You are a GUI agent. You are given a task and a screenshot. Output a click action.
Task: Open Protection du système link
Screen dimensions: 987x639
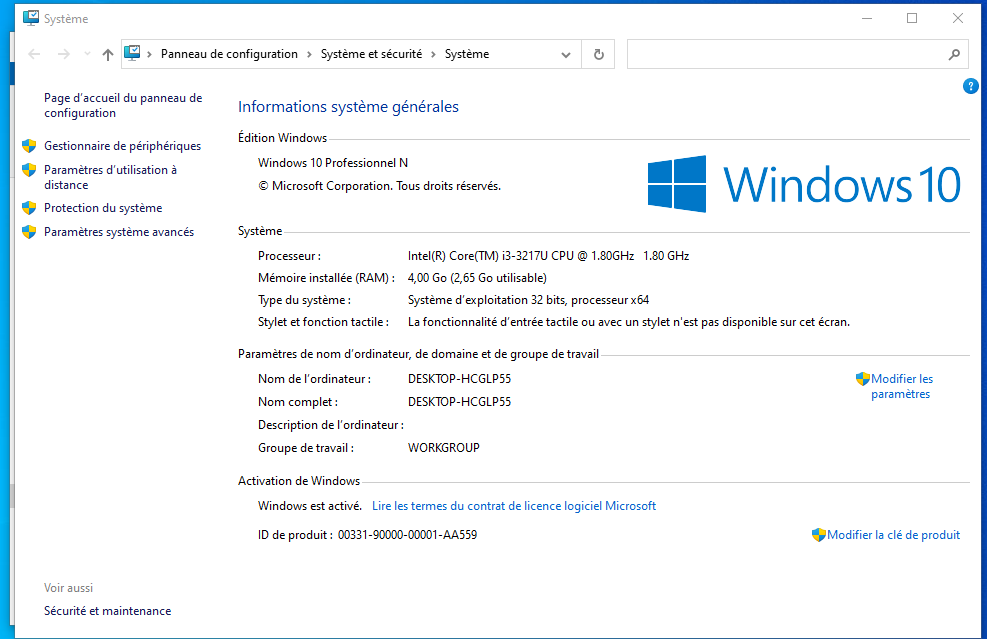[103, 208]
